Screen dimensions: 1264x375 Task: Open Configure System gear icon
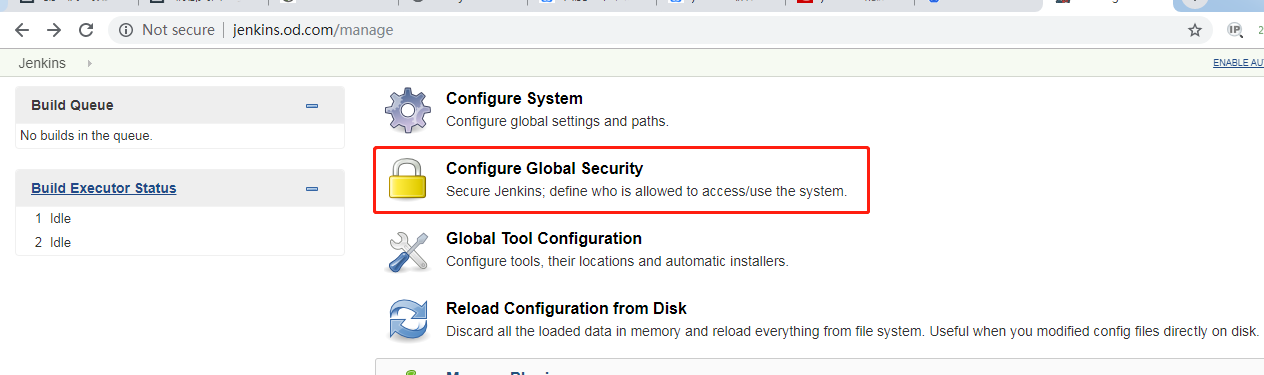408,110
